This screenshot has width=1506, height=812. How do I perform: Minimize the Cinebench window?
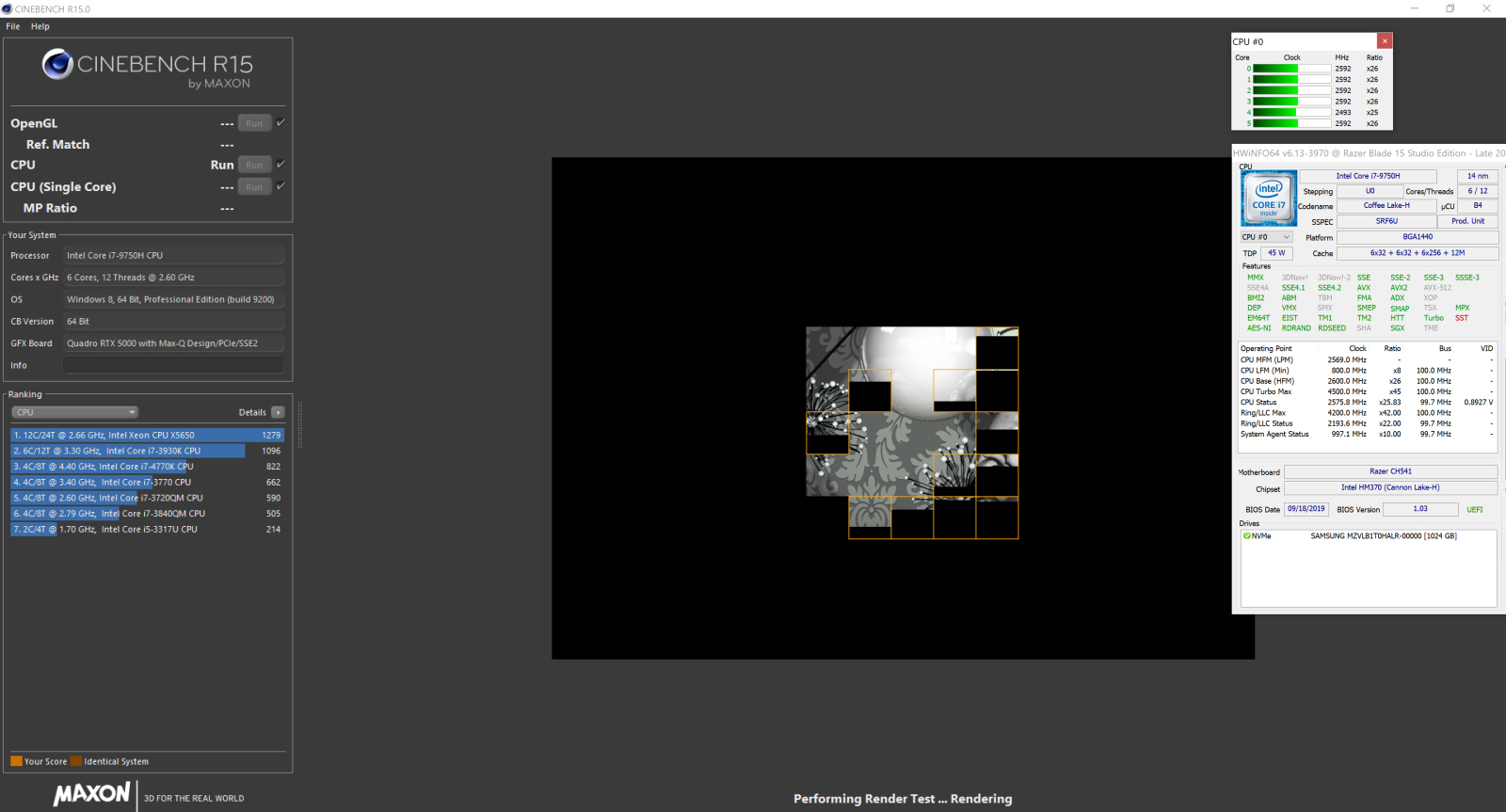(x=1414, y=8)
